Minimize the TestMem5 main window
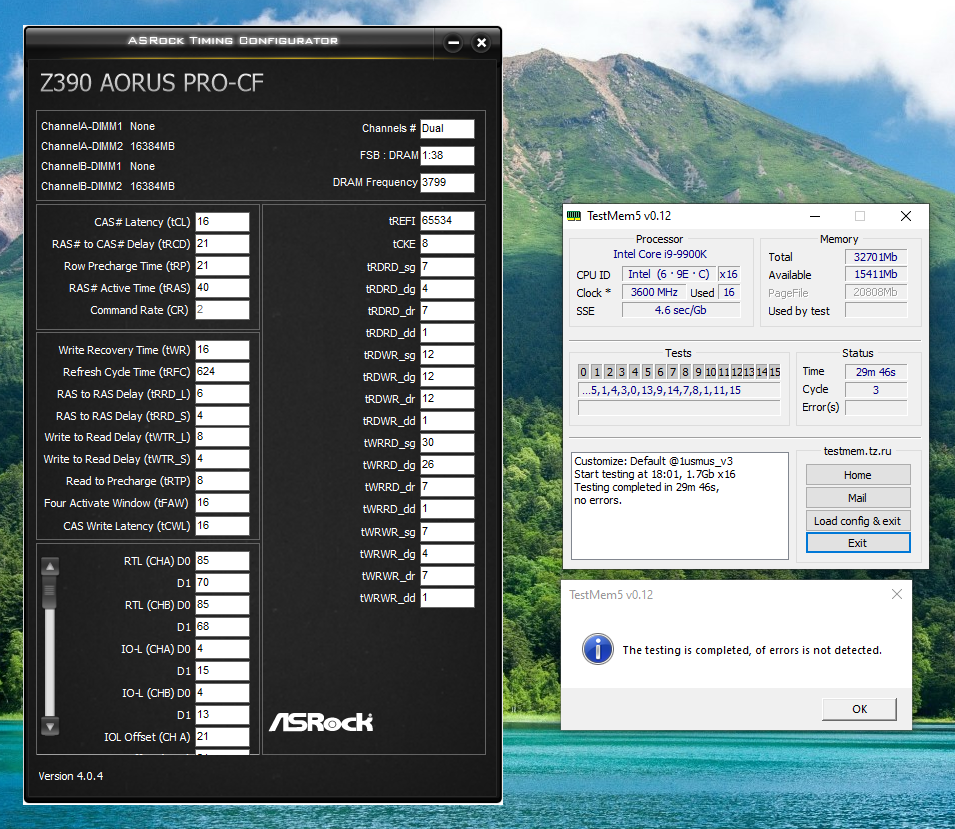The width and height of the screenshot is (955, 829). click(815, 216)
